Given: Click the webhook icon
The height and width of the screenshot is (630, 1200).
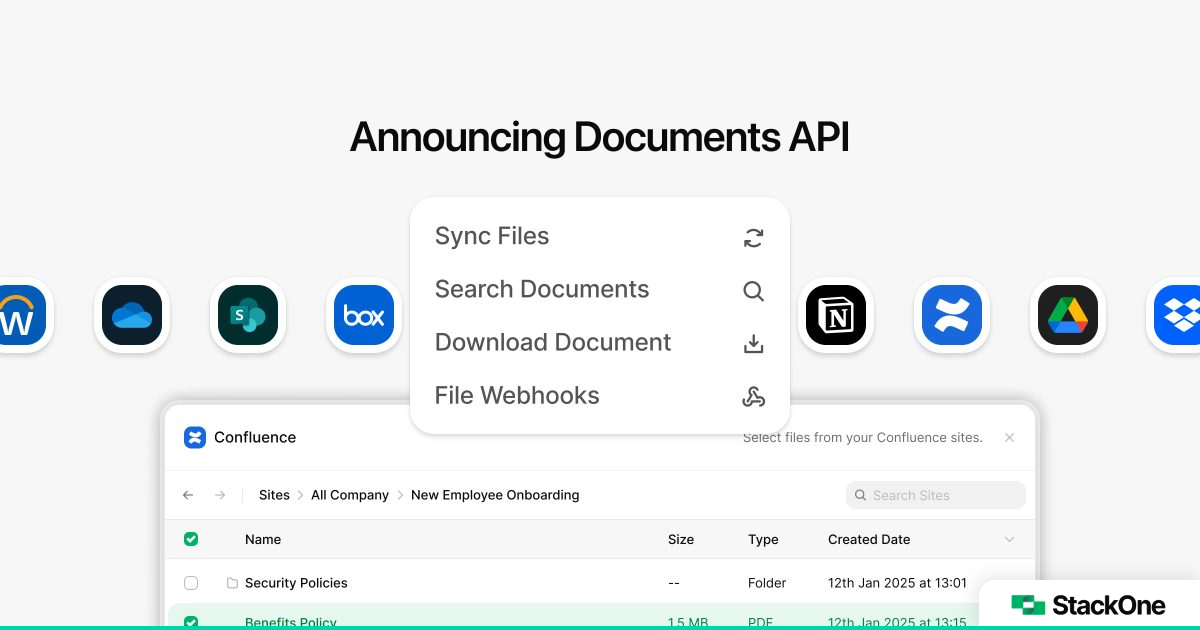Looking at the screenshot, I should (754, 397).
